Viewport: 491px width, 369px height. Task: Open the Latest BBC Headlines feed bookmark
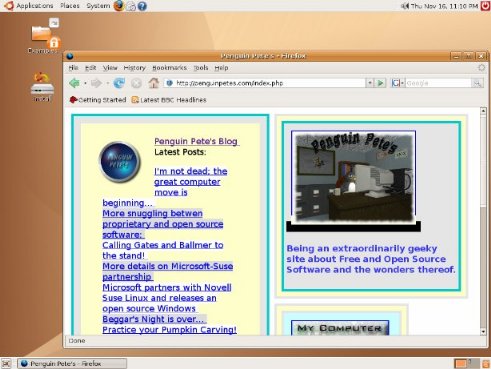pos(169,100)
